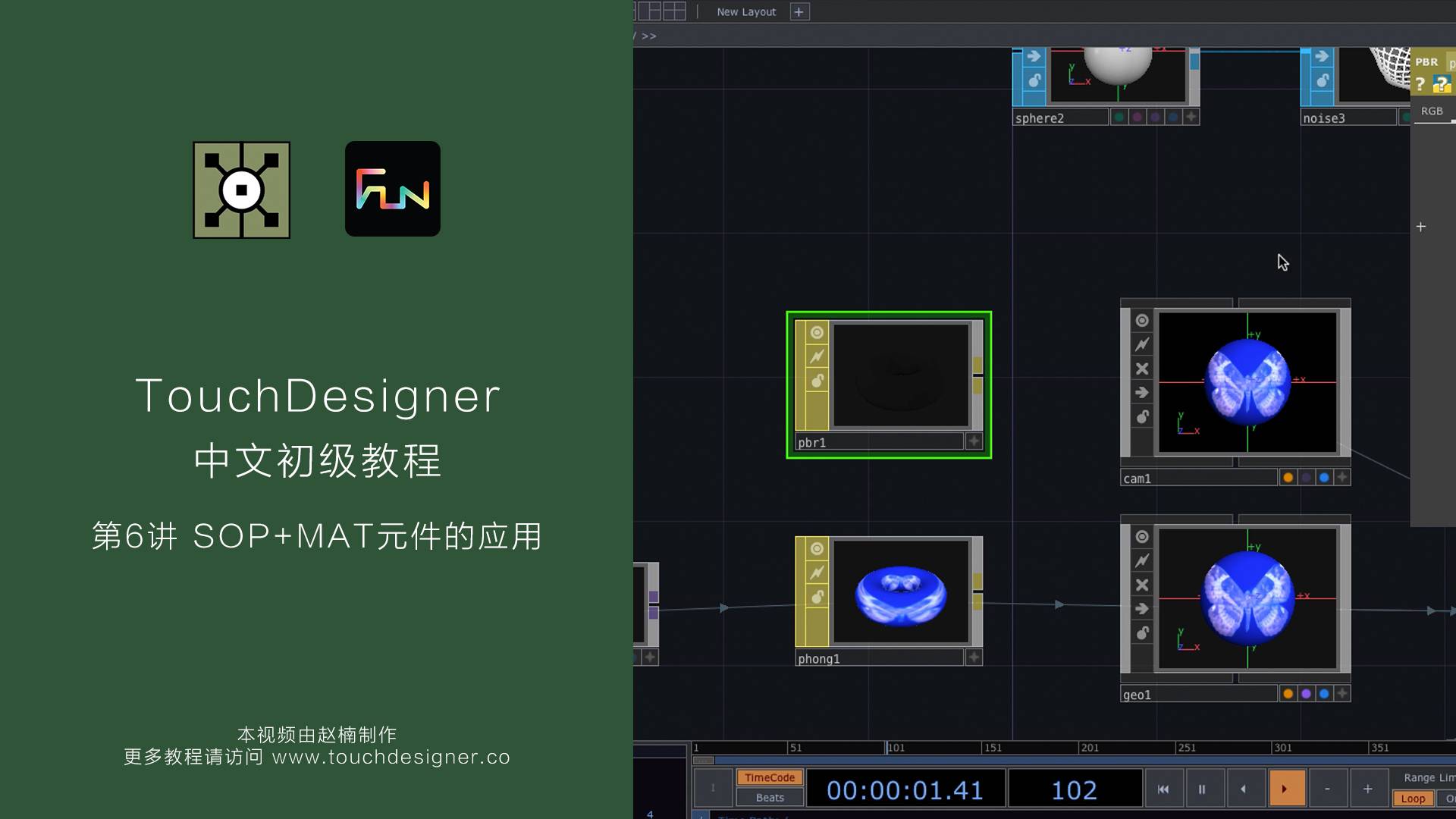Pause timeline playback
Image resolution: width=1456 pixels, height=819 pixels.
point(1202,789)
